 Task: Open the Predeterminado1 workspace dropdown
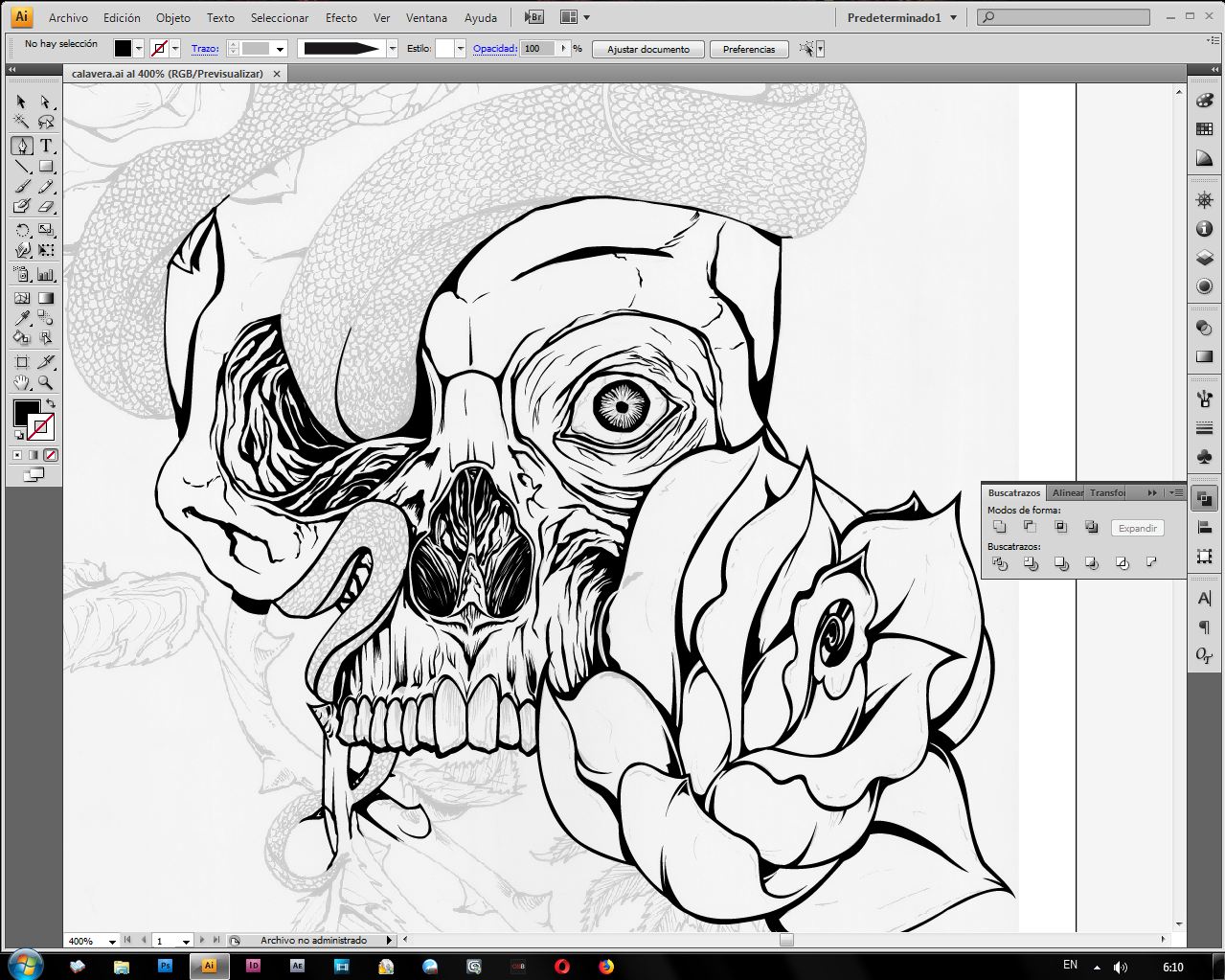tap(901, 17)
